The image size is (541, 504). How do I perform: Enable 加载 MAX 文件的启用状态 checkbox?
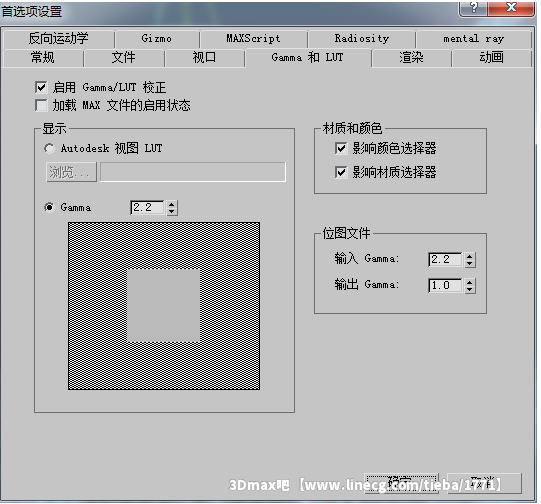41,105
